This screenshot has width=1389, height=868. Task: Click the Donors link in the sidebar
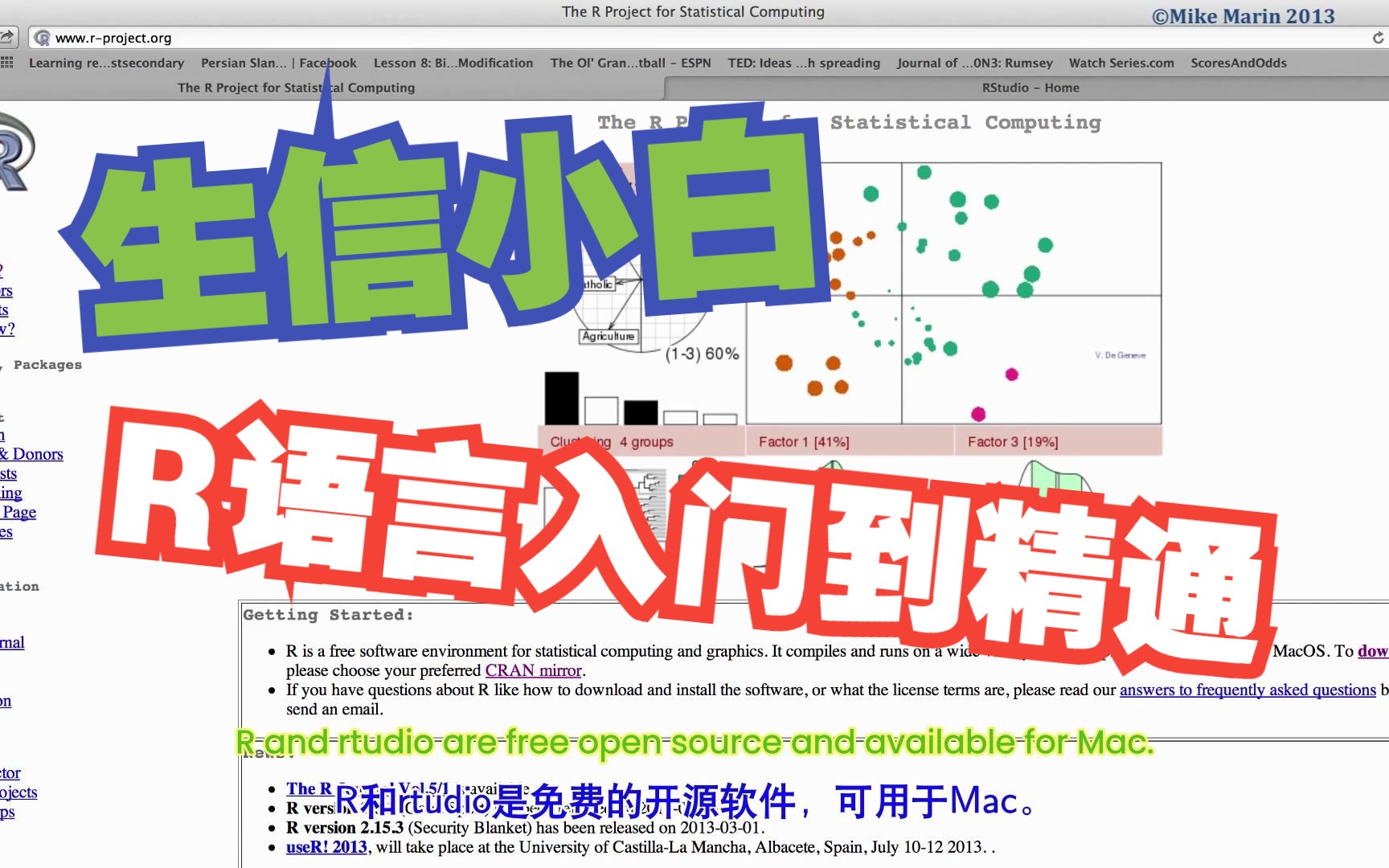[x=38, y=454]
